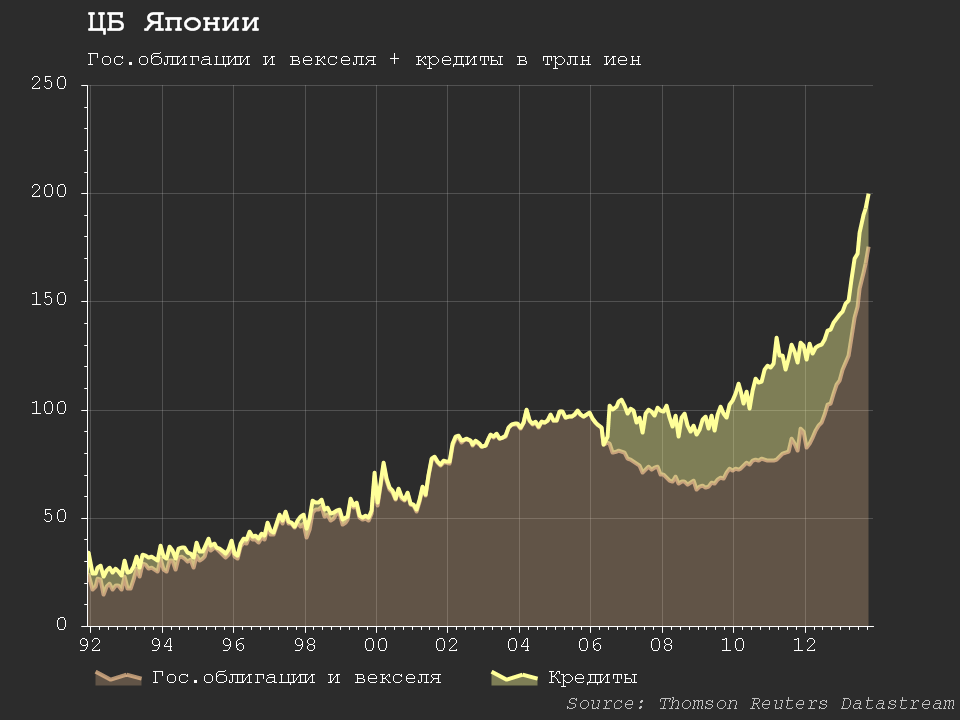Image resolution: width=960 pixels, height=720 pixels.
Task: Click the x-axis label 00
Action: (x=376, y=645)
